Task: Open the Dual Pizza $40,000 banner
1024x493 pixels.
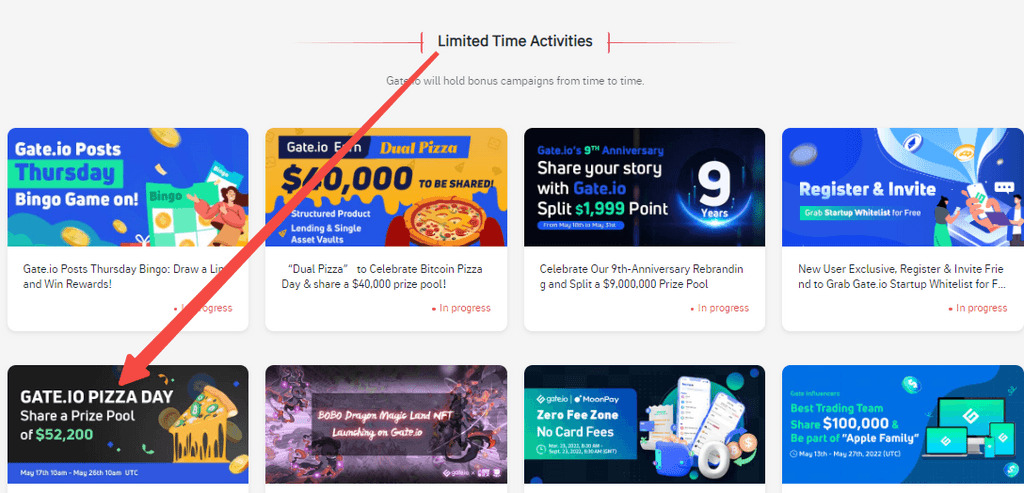Action: [x=386, y=187]
